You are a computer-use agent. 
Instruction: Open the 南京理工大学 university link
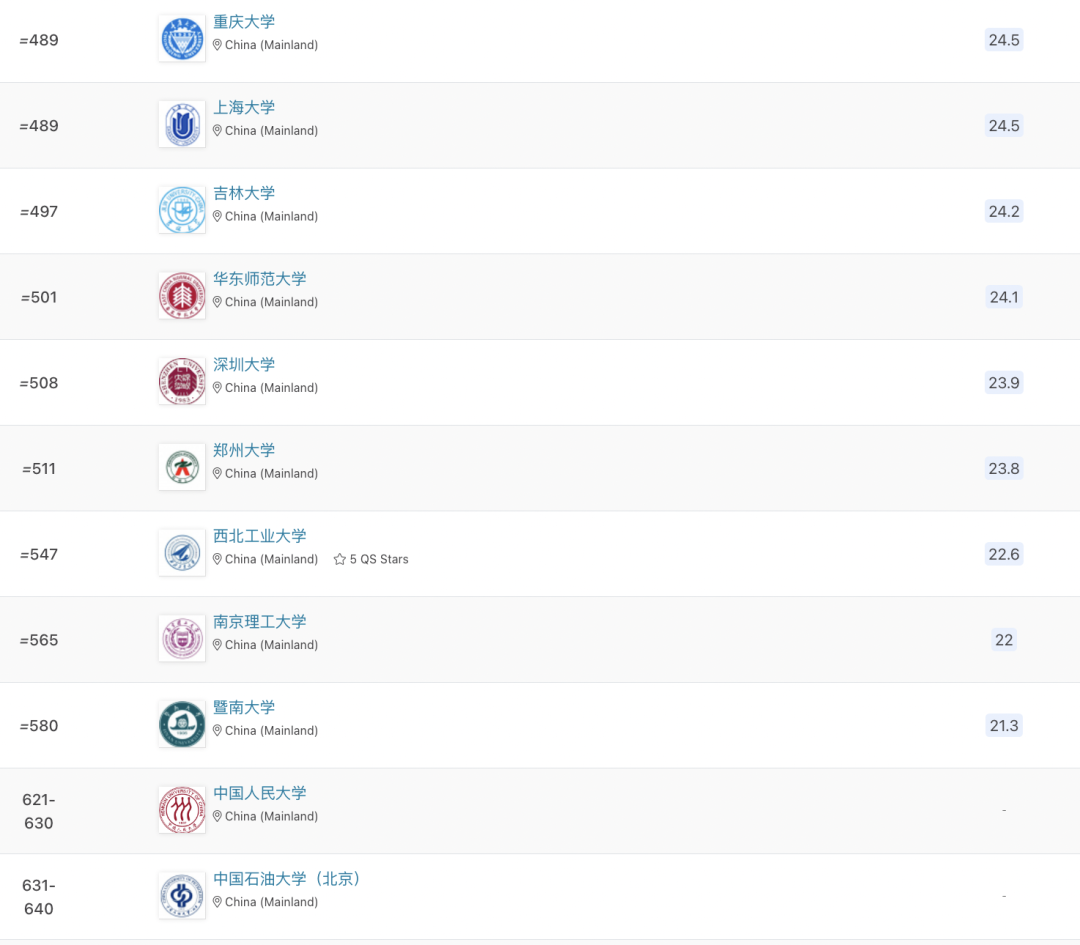(260, 622)
